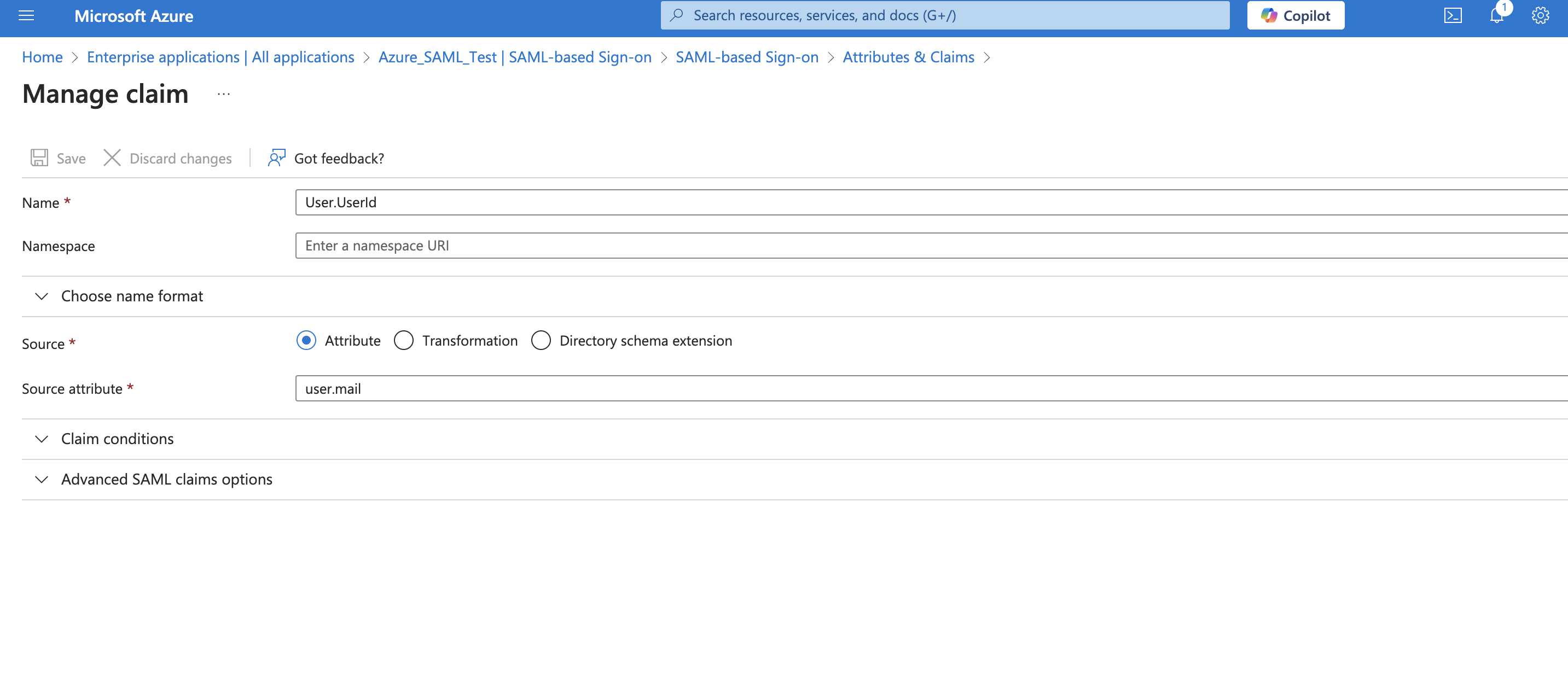Open the hamburger portal menu

pyautogui.click(x=26, y=16)
